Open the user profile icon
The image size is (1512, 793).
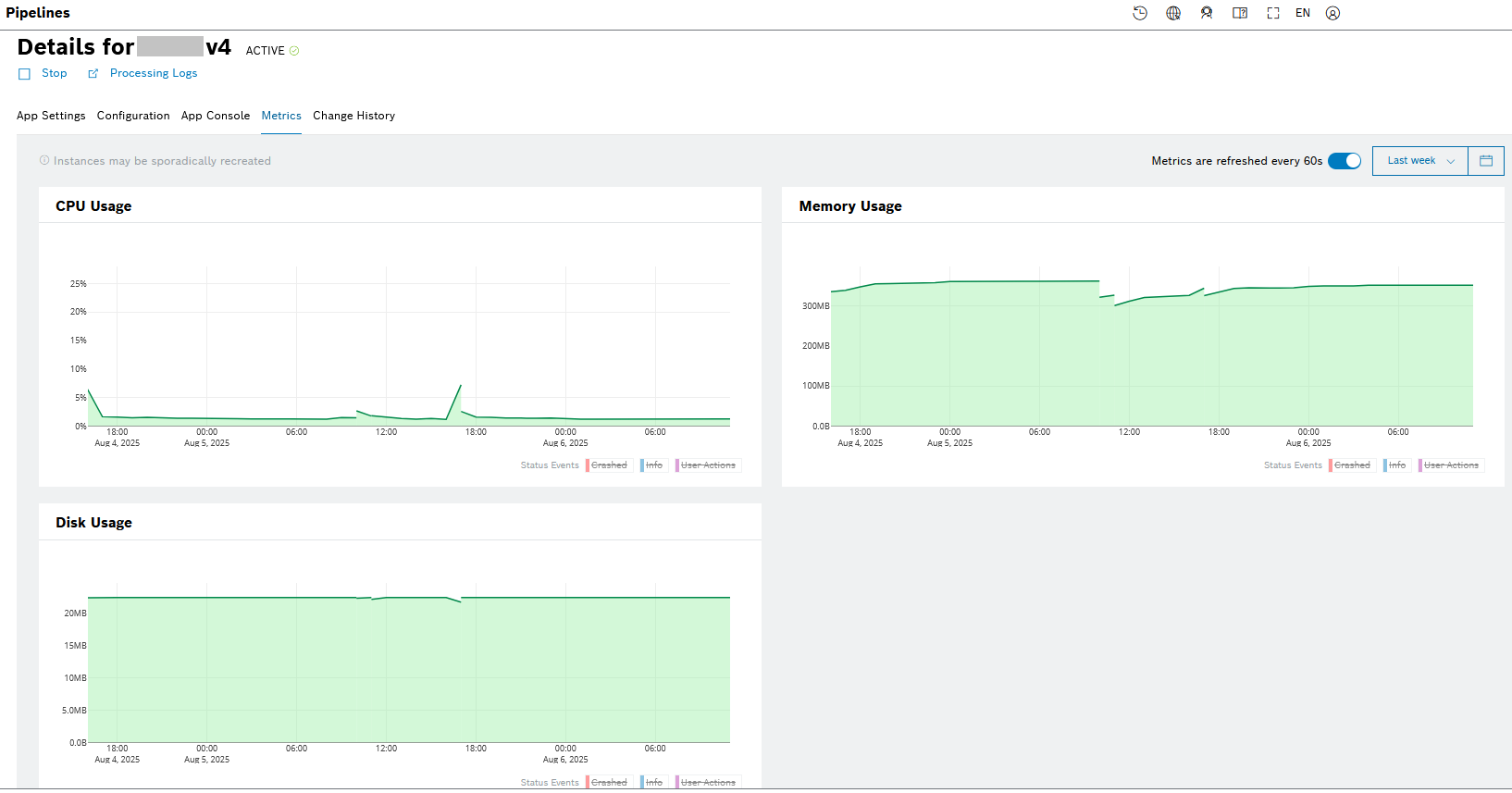point(1332,13)
